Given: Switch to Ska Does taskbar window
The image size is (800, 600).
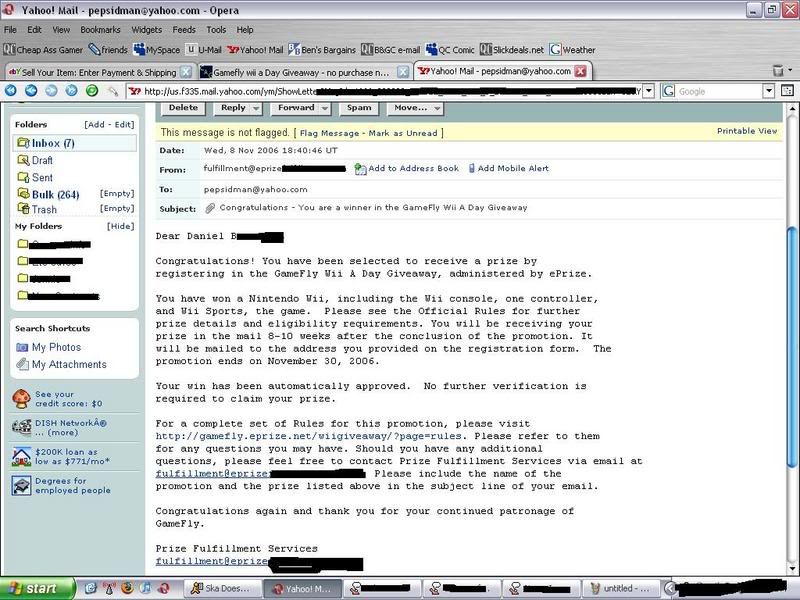Looking at the screenshot, I should 222,588.
